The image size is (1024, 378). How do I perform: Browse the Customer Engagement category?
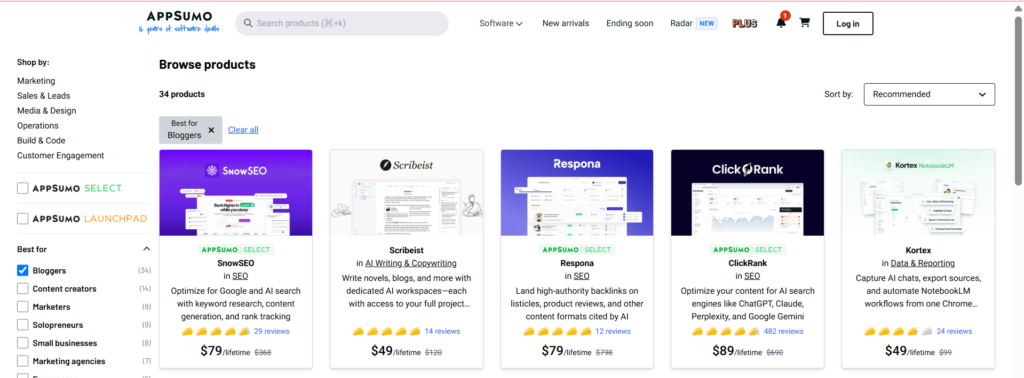60,156
